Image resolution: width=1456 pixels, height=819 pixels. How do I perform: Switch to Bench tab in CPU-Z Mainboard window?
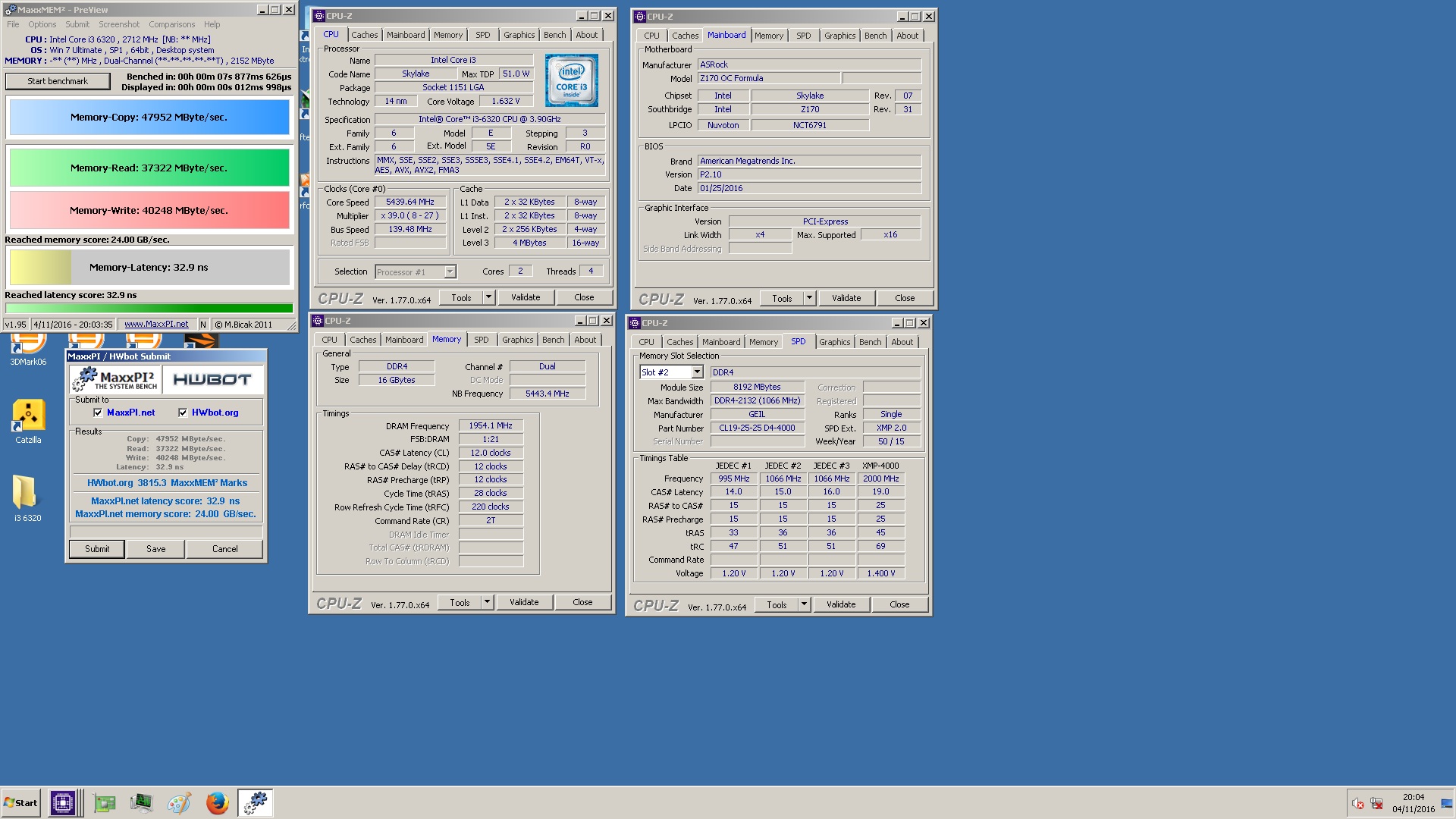pos(875,36)
